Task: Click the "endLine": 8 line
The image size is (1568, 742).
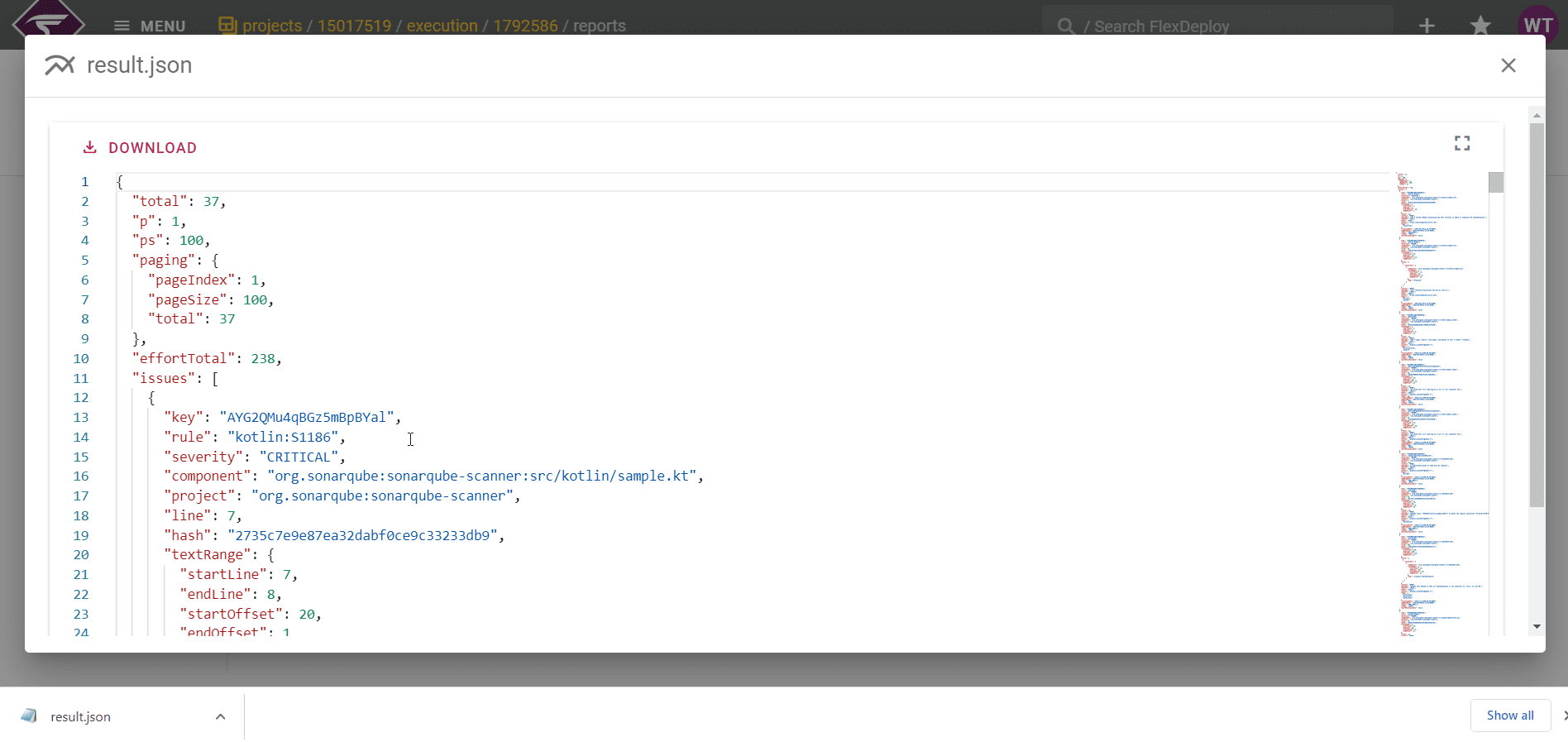Action: coord(231,595)
